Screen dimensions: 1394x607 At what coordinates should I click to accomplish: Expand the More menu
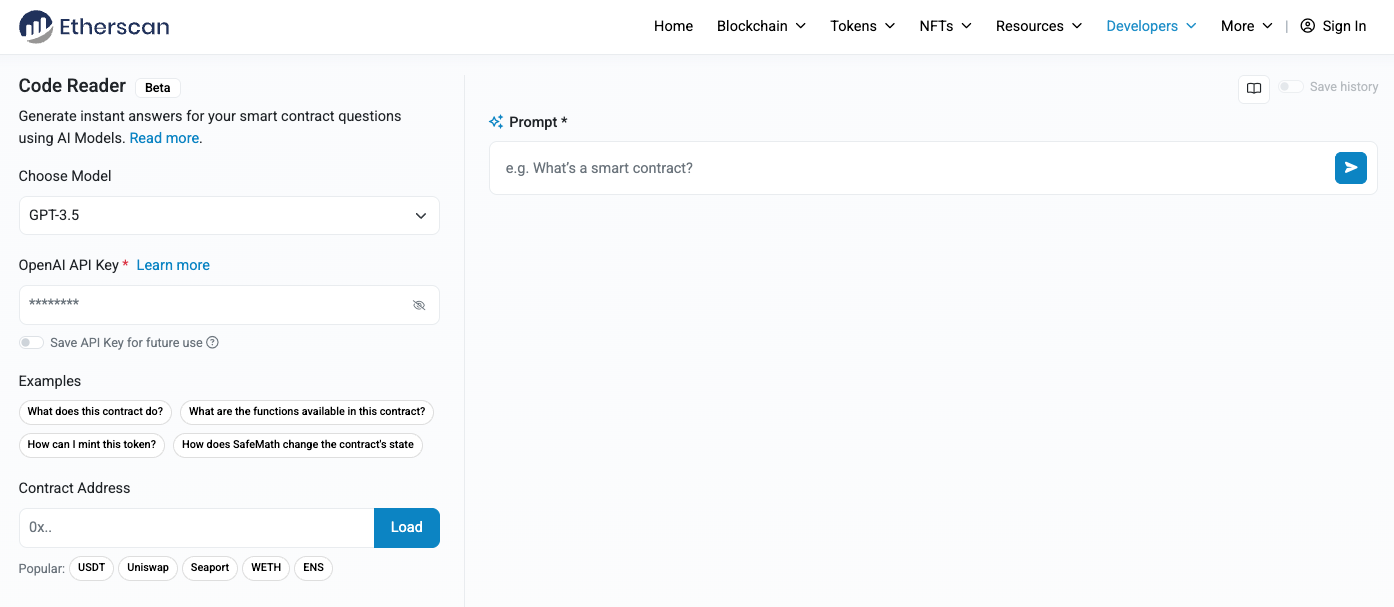1247,26
